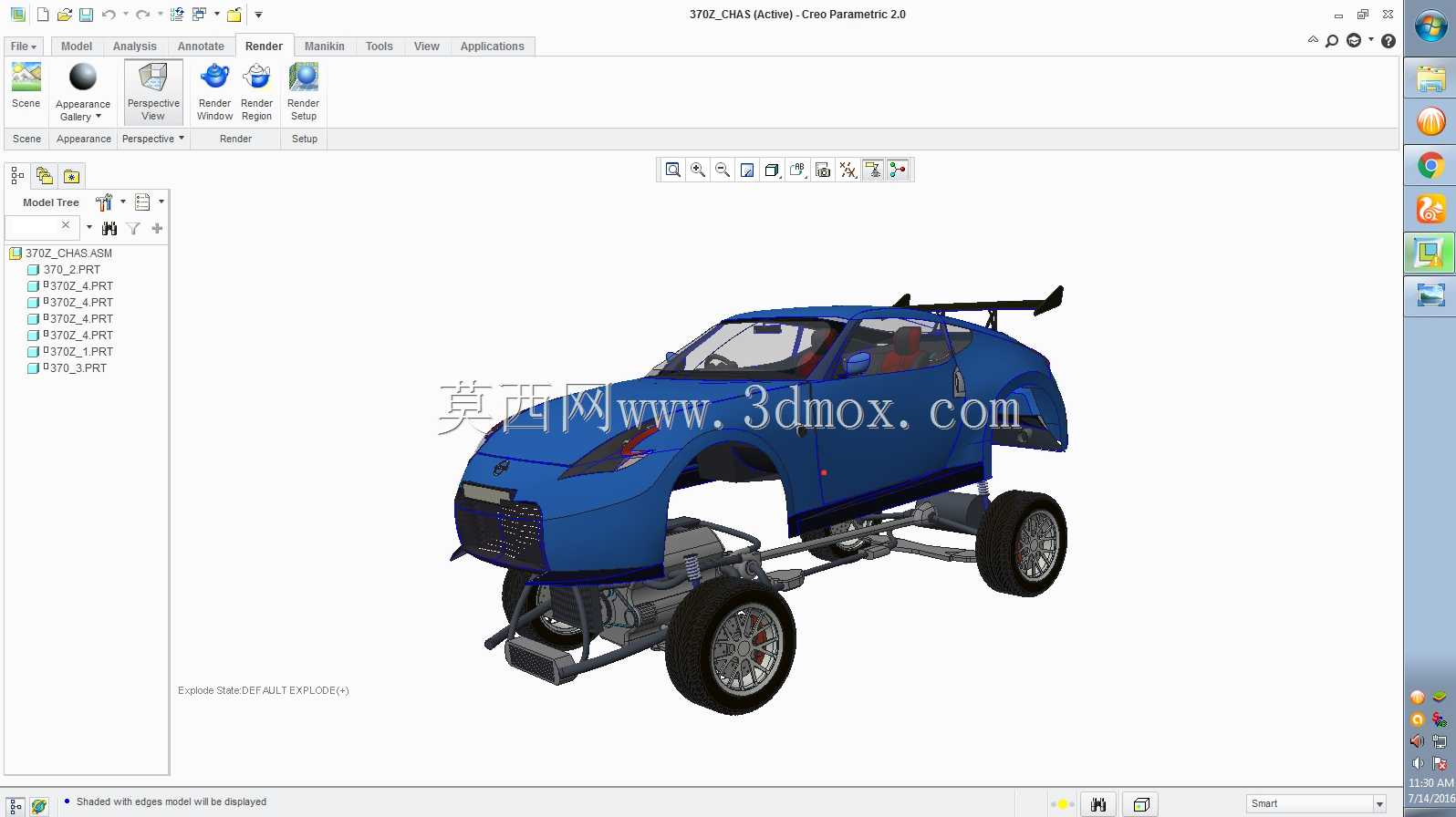This screenshot has height=817, width=1456.
Task: Select 370Z_1.PRT in the tree
Action: pyautogui.click(x=81, y=352)
